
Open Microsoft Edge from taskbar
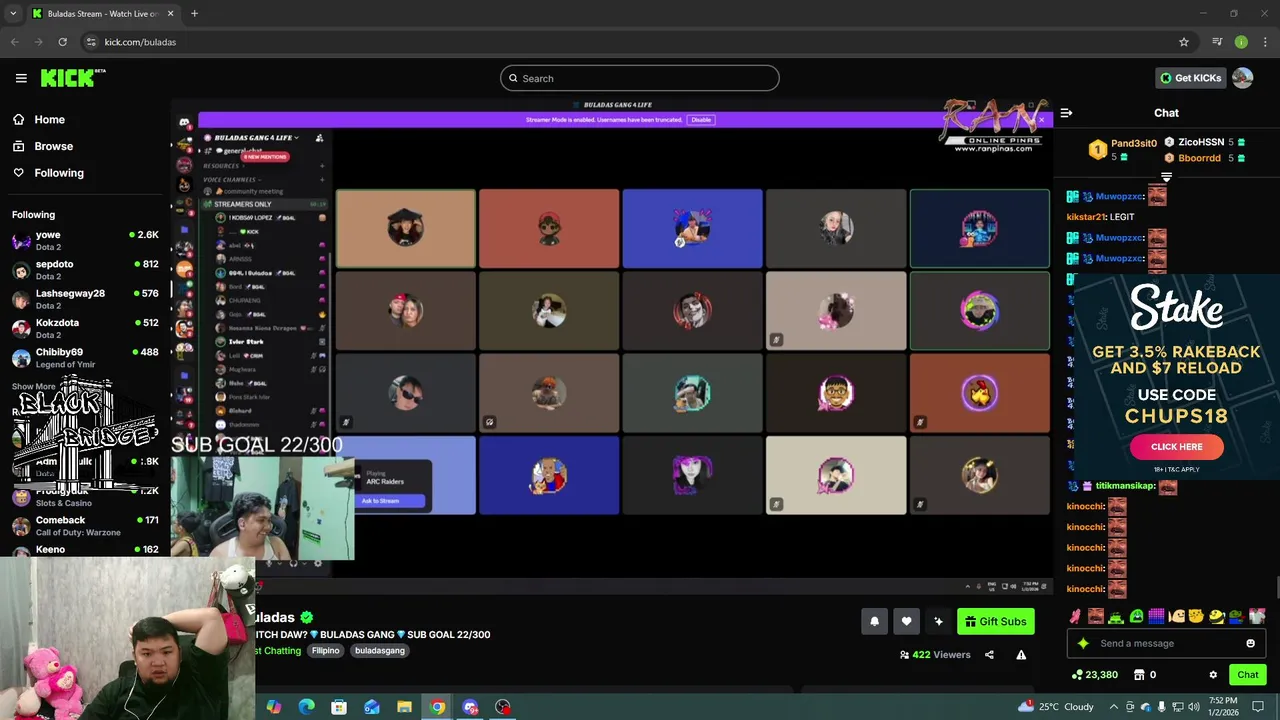[306, 707]
